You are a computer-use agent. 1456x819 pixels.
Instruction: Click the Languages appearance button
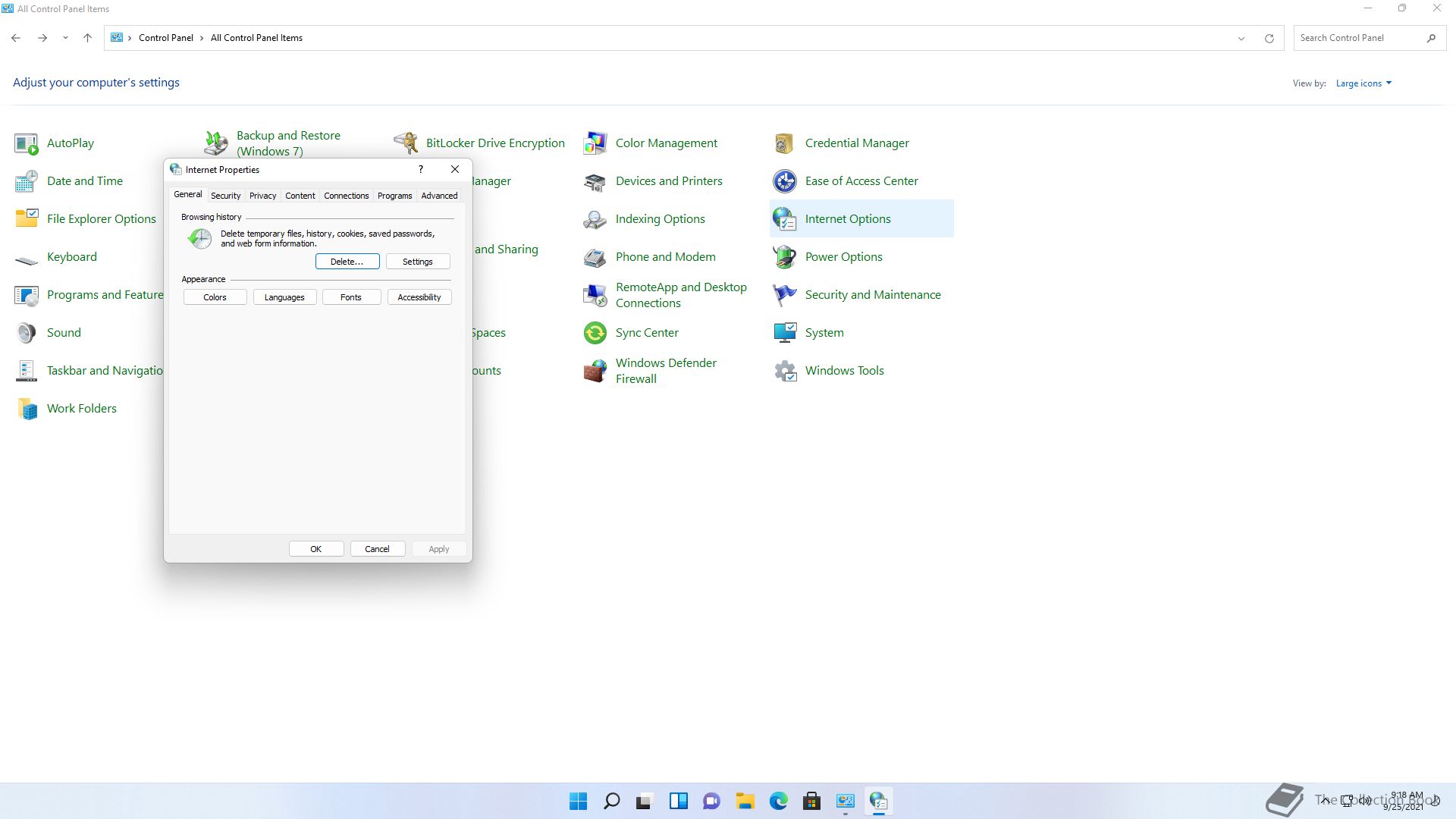coord(284,297)
